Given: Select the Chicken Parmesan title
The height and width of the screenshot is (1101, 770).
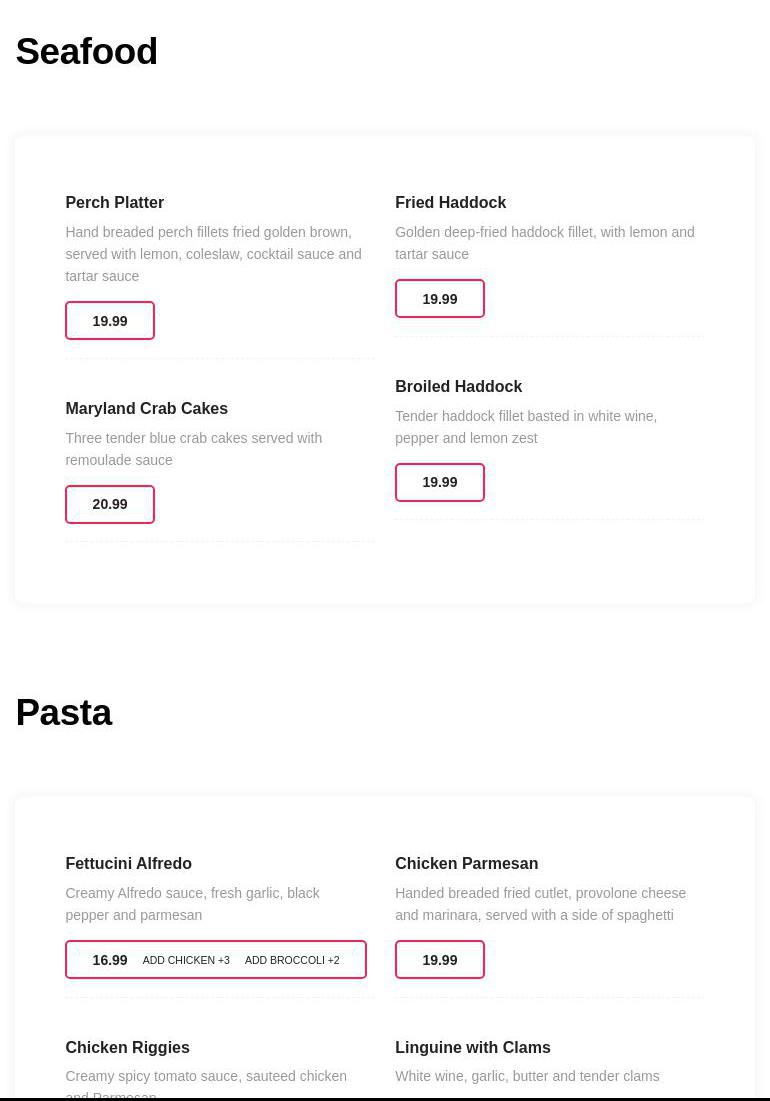Looking at the screenshot, I should coord(466,863).
